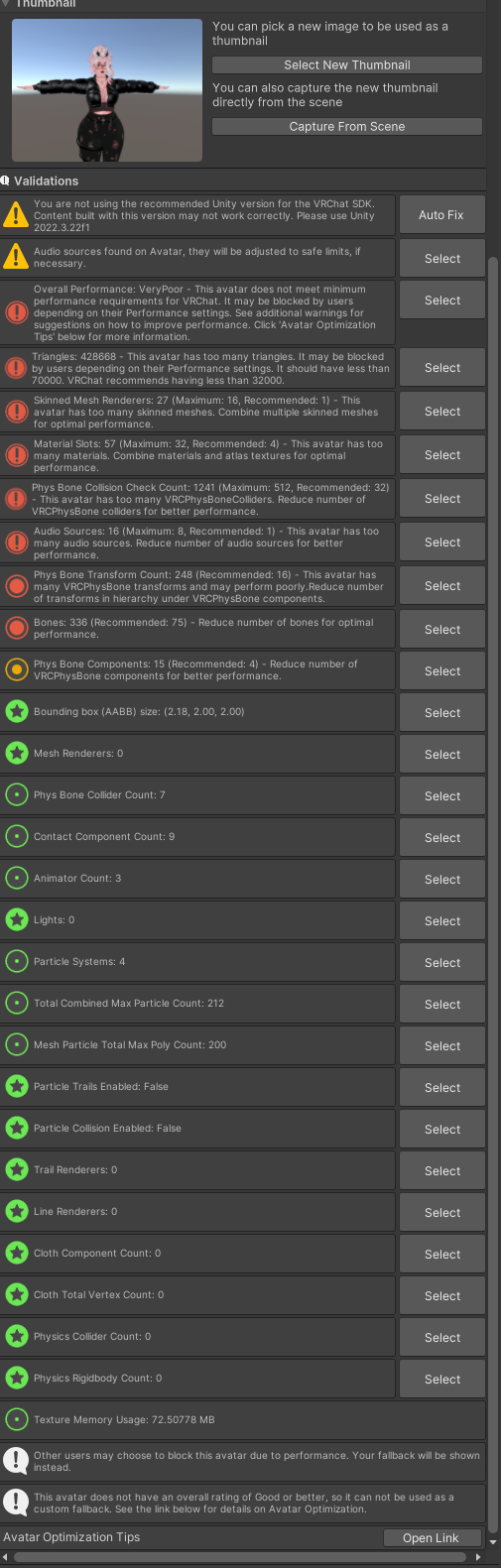The width and height of the screenshot is (501, 1568).
Task: Click Select beside Material Slots: 57
Action: tap(441, 454)
